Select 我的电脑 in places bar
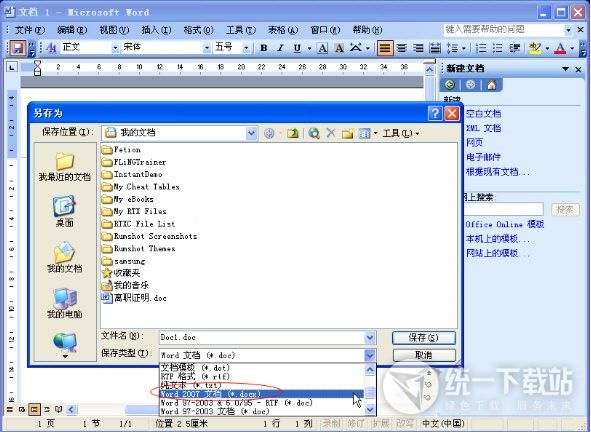The height and width of the screenshot is (432, 591). (64, 303)
